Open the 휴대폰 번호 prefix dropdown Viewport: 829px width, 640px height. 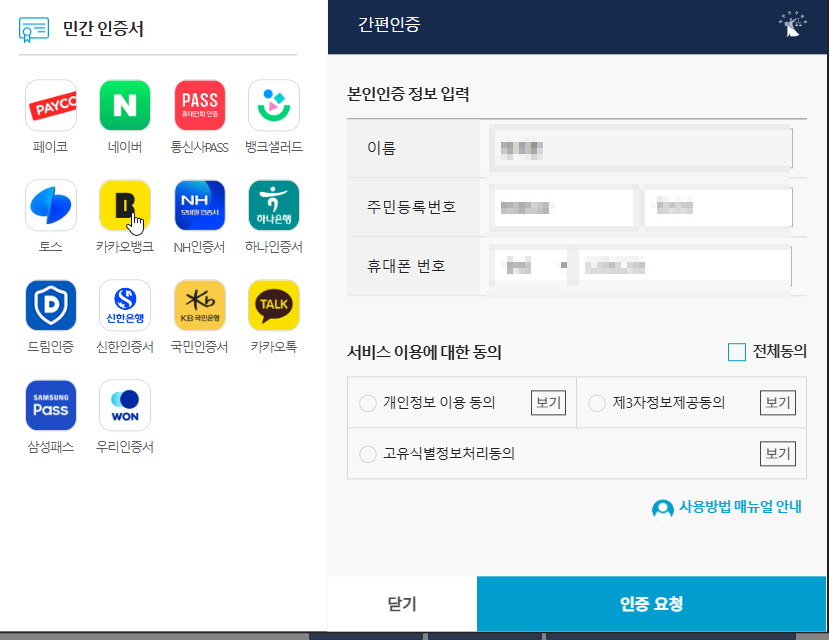click(531, 266)
